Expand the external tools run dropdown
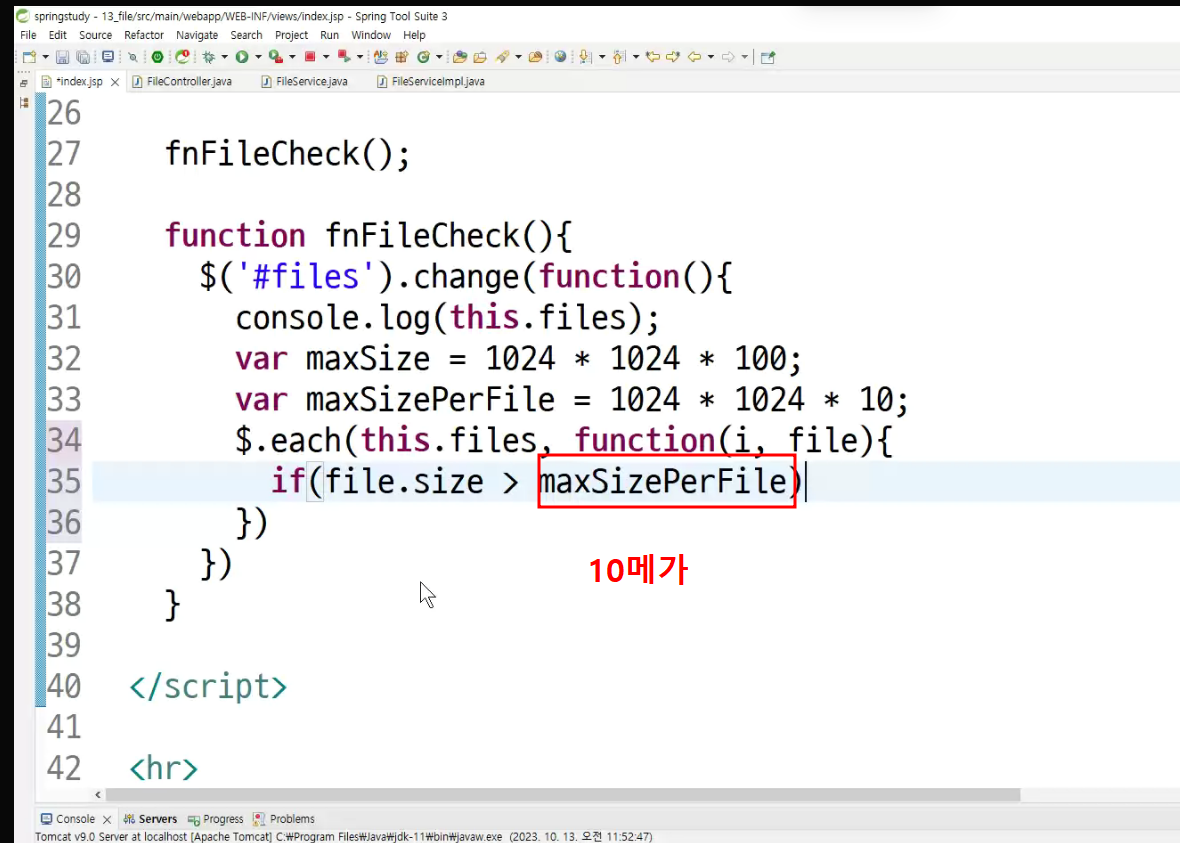This screenshot has height=843, width=1180. point(292,57)
